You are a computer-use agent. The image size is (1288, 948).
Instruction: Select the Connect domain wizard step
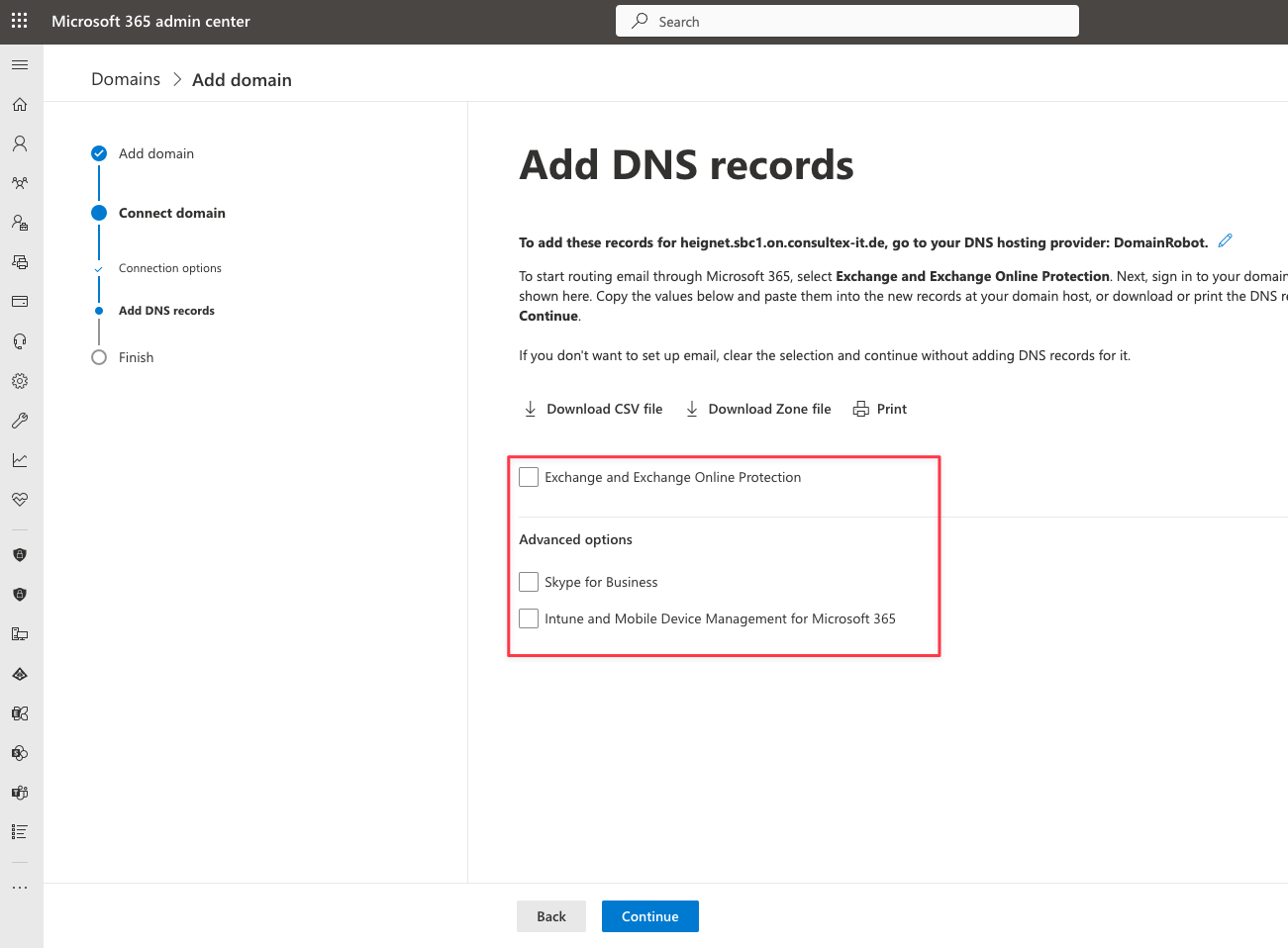coord(158,213)
